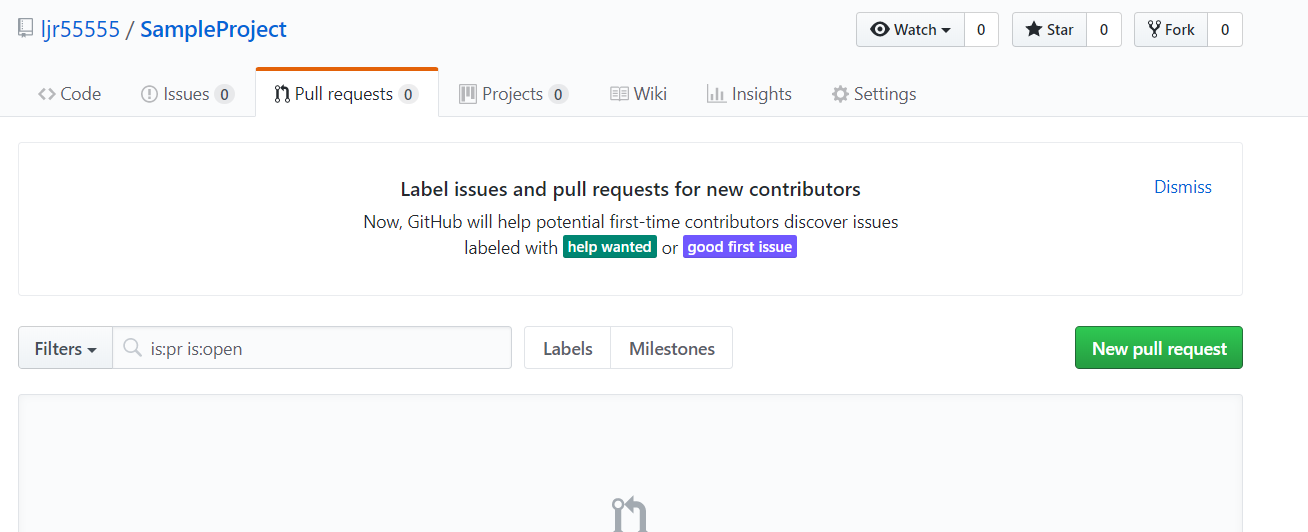Click the Insights bar graph icon

tap(716, 94)
